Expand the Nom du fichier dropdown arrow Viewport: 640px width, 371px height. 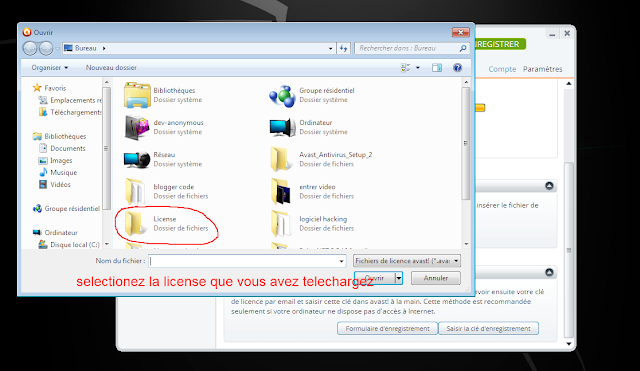coord(341,261)
